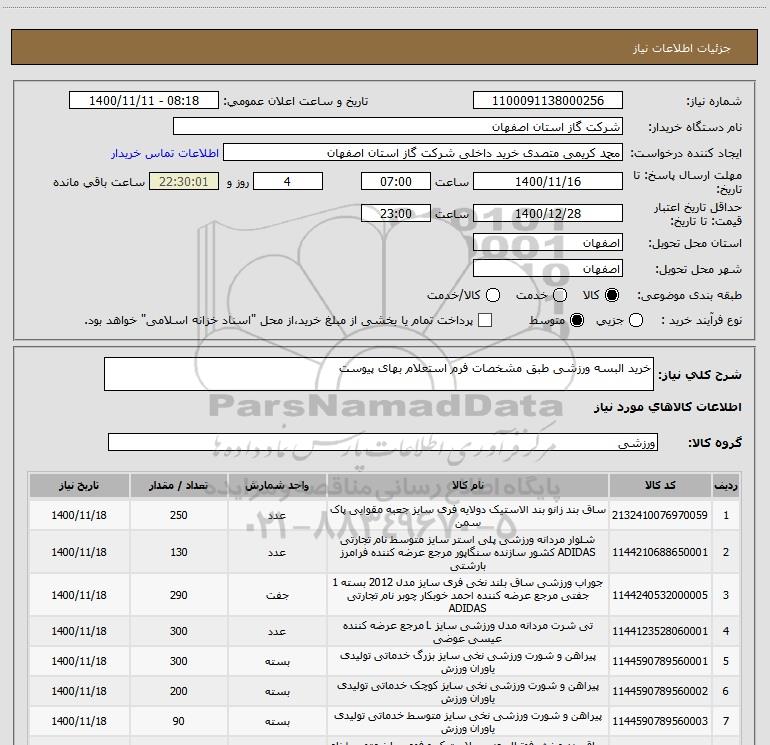770x745 pixels.
Task: Click the نام کالا column header
Action: click(468, 486)
